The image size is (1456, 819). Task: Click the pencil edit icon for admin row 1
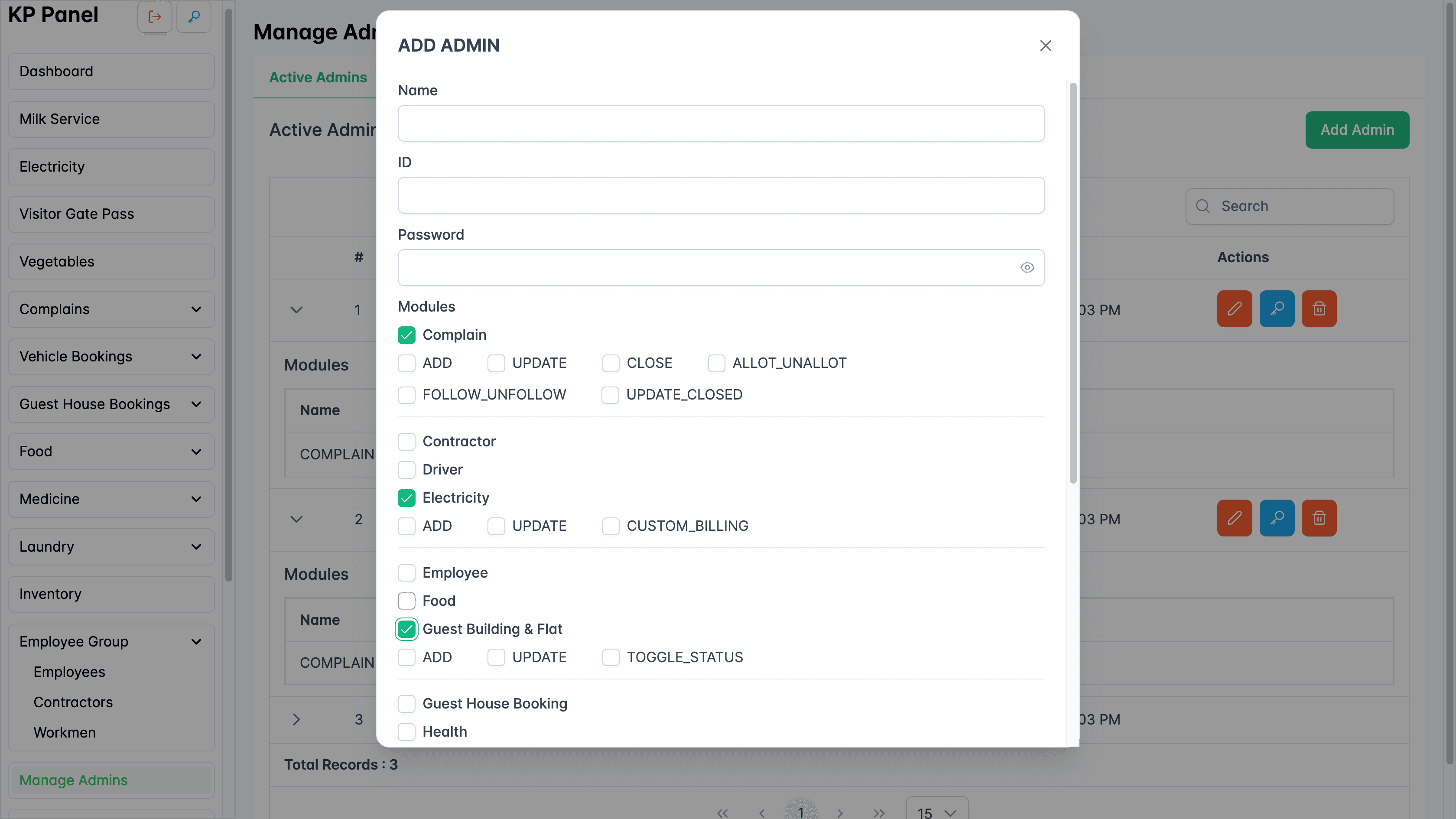tap(1235, 309)
